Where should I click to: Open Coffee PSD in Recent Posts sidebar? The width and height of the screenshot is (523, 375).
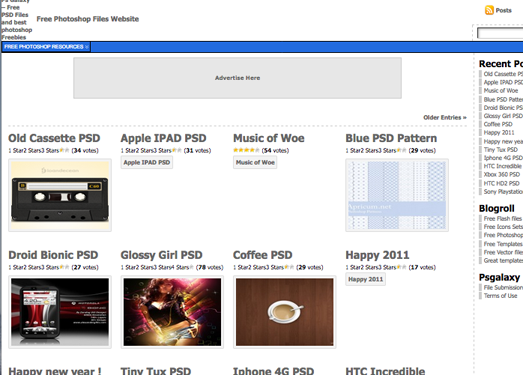click(498, 124)
